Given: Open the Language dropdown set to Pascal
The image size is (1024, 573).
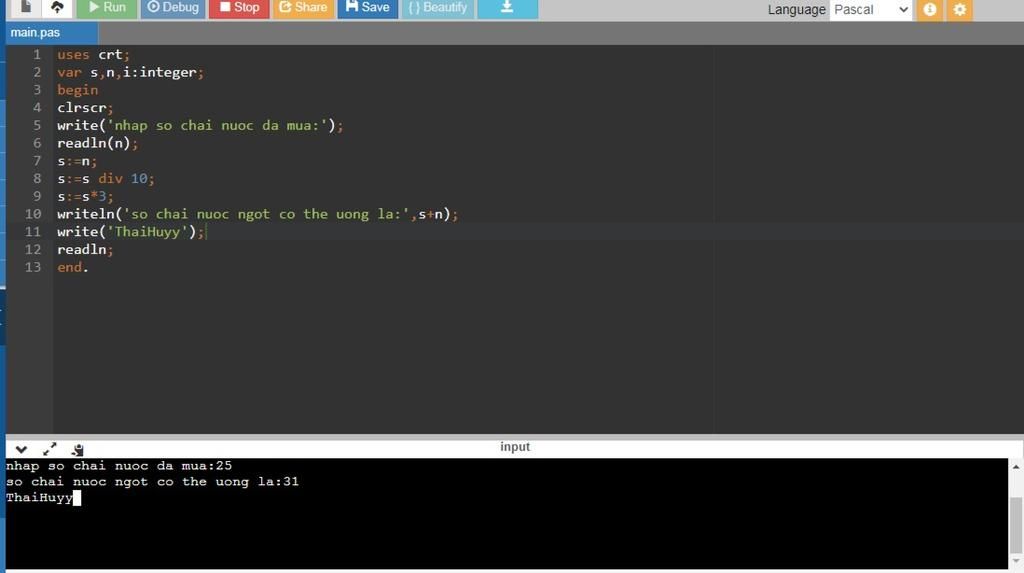Looking at the screenshot, I should [x=871, y=10].
